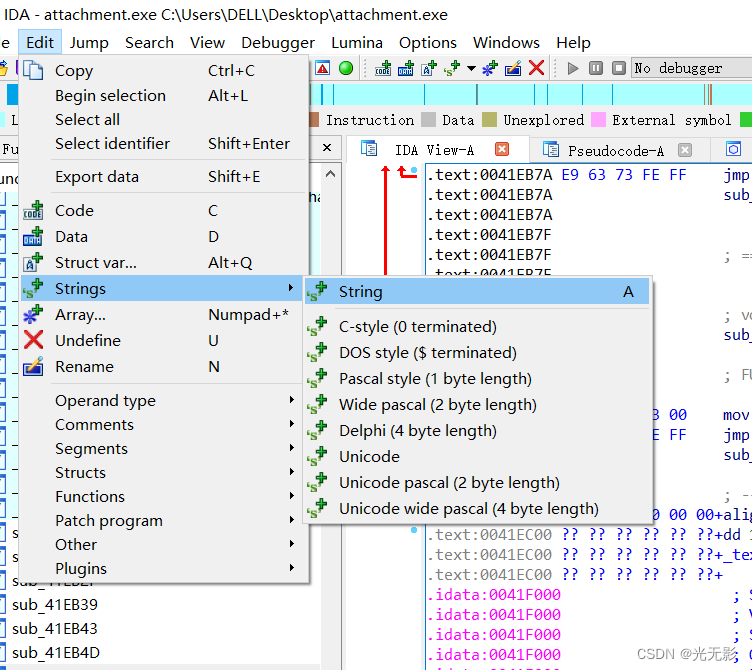Choose Begin selection menu entry
The image size is (752, 670).
pyautogui.click(x=165, y=95)
